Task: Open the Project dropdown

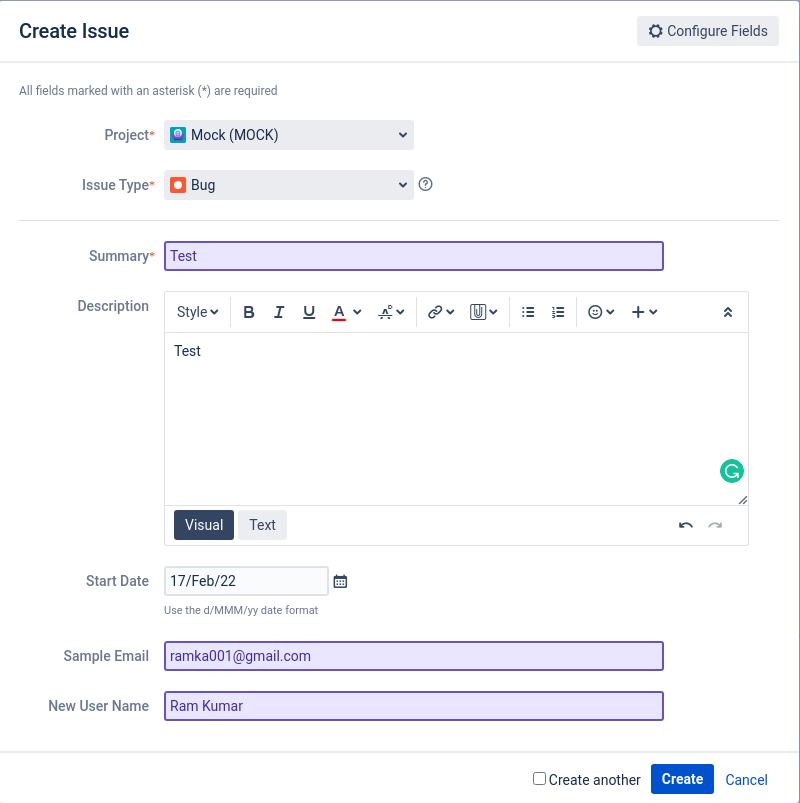Action: [x=289, y=135]
